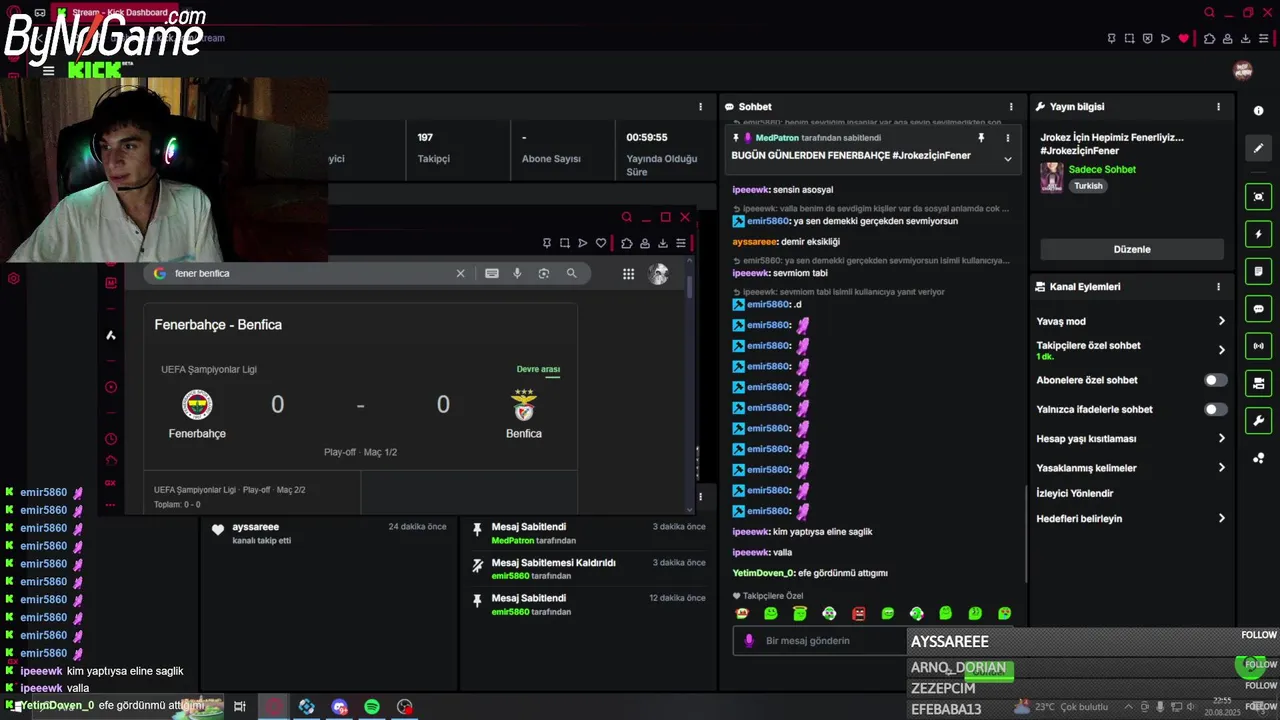
Task: Click the Turkish language tag
Action: (1088, 186)
